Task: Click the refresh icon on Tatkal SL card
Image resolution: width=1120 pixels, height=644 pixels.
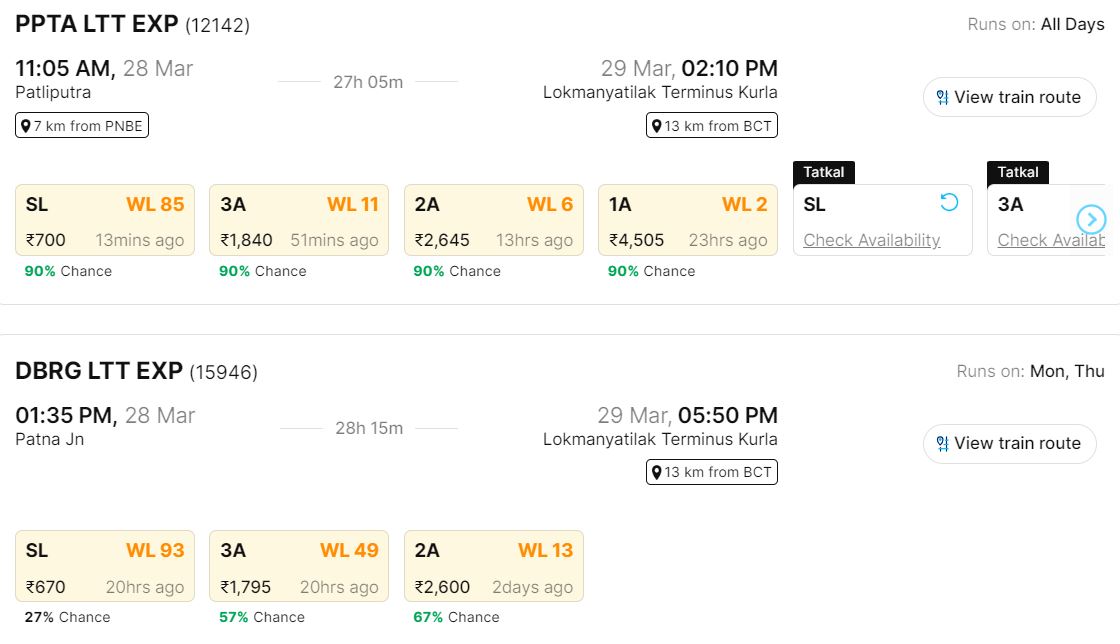Action: tap(949, 203)
